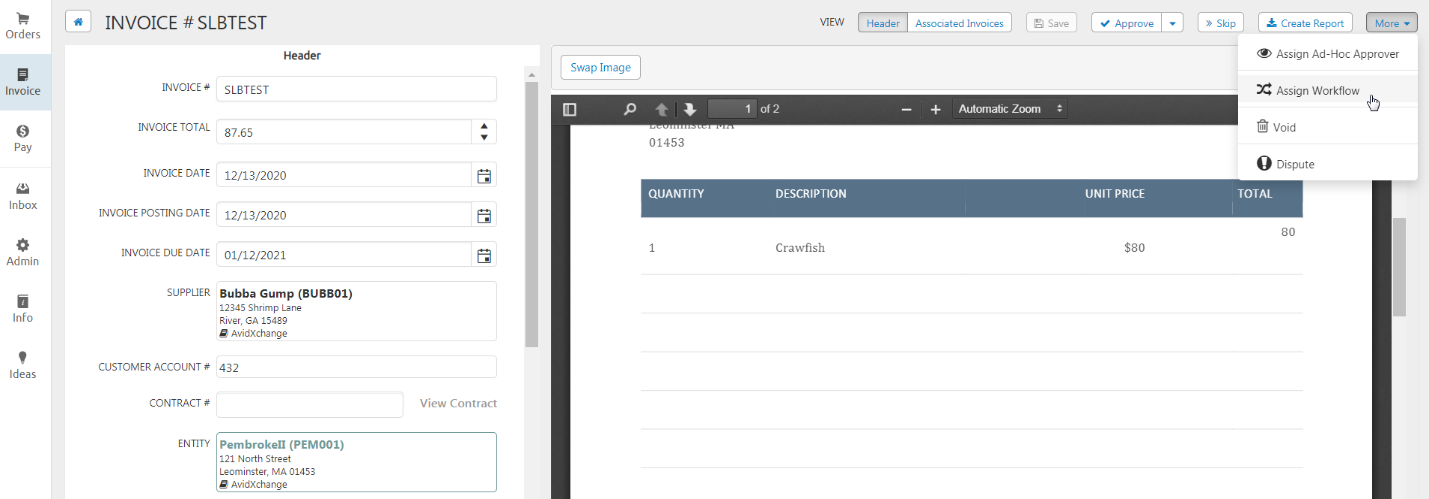Select Assign Workflow from menu
This screenshot has width=1429, height=499.
point(1317,91)
